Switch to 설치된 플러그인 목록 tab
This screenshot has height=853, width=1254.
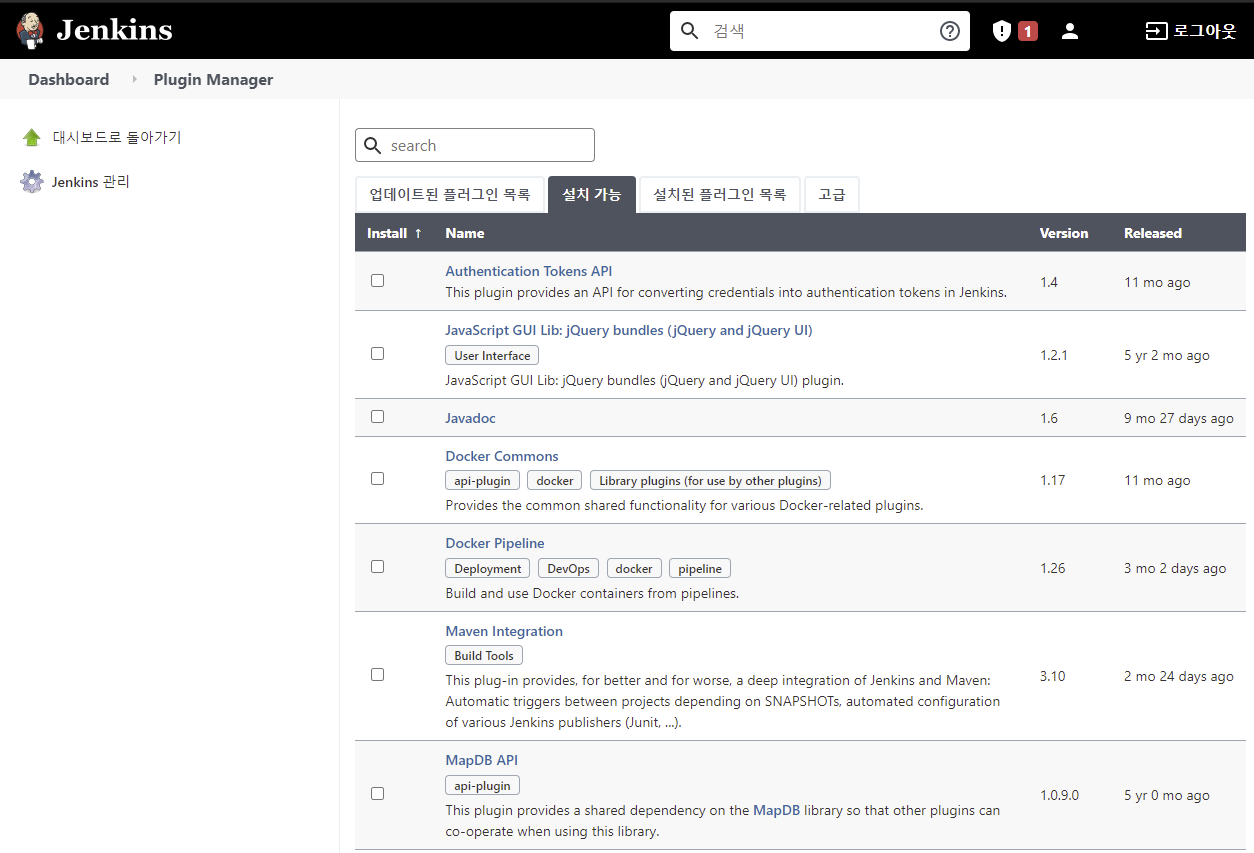pos(720,195)
